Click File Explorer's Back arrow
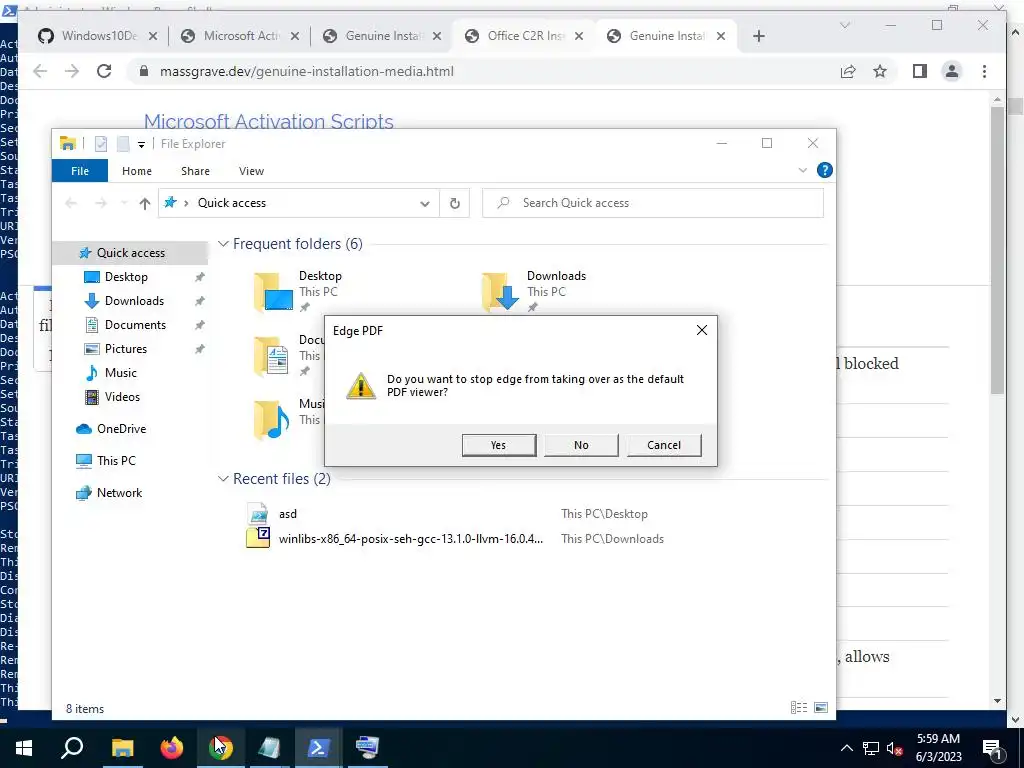 71,203
